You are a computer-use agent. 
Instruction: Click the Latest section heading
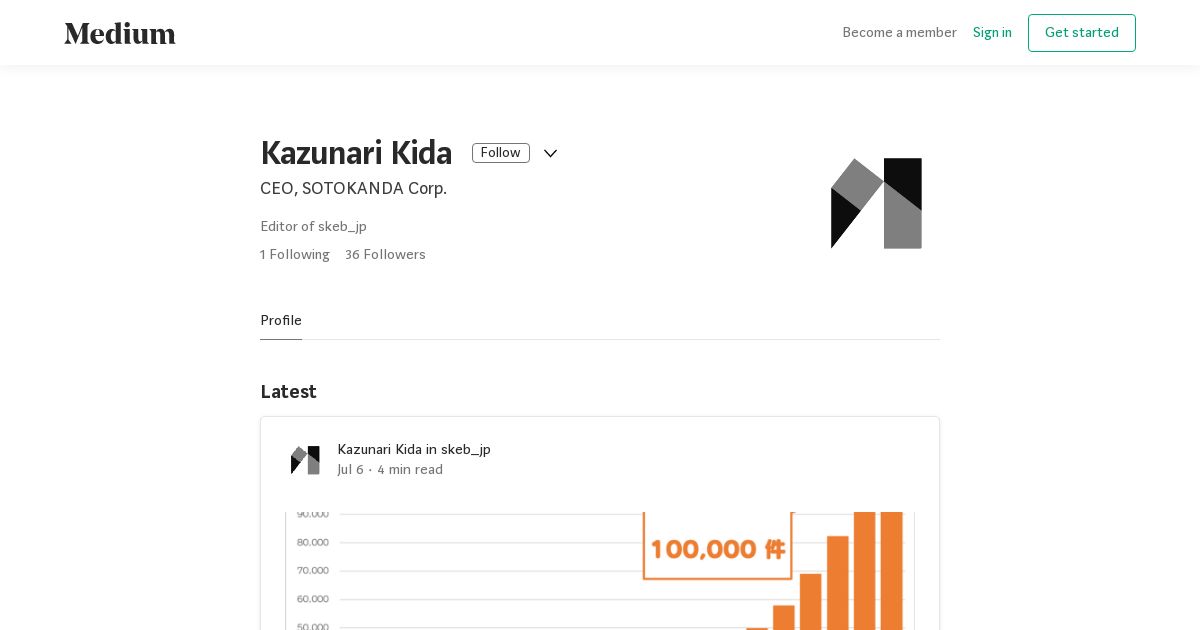pyautogui.click(x=288, y=392)
